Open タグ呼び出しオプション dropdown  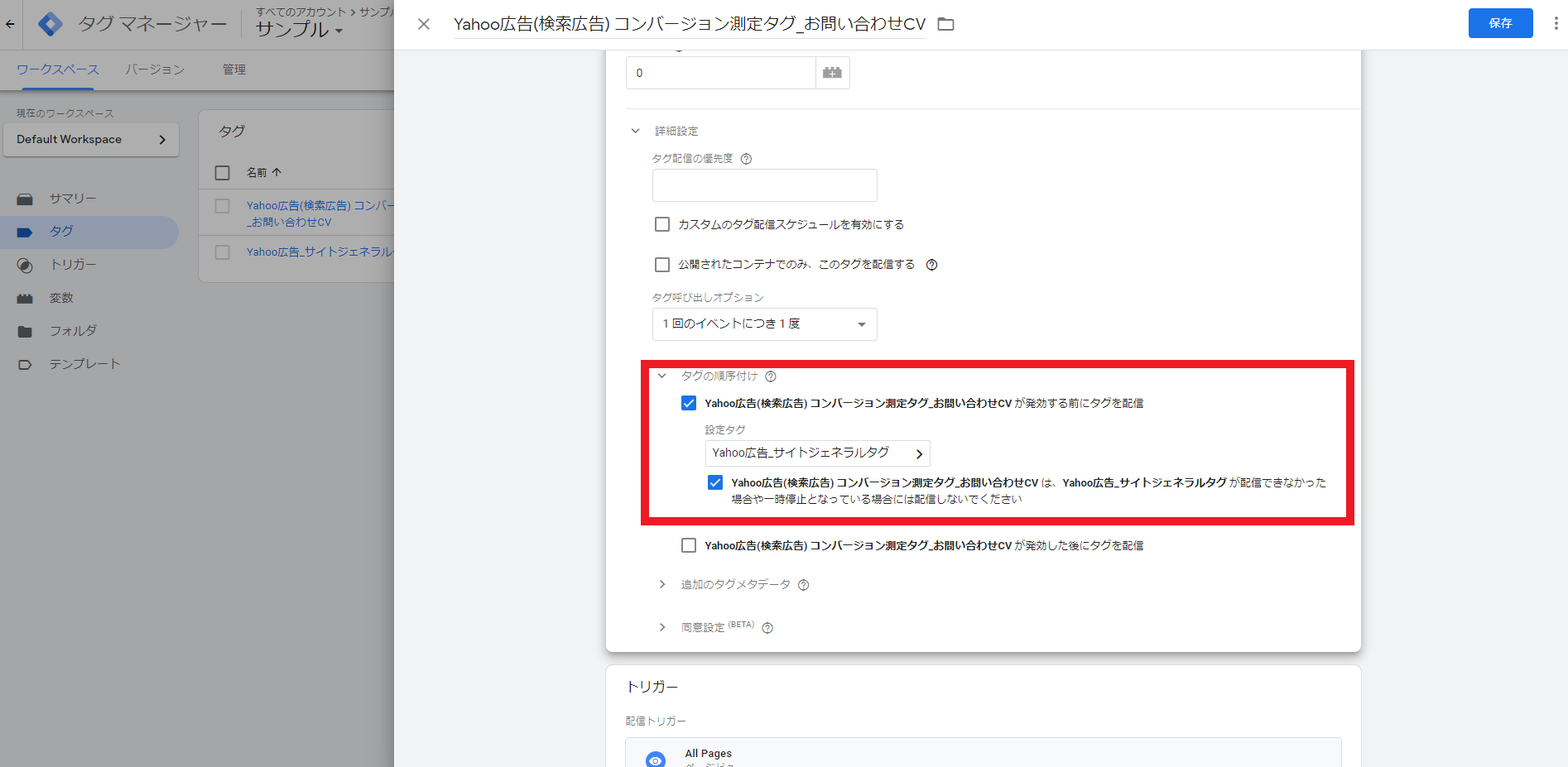(764, 324)
